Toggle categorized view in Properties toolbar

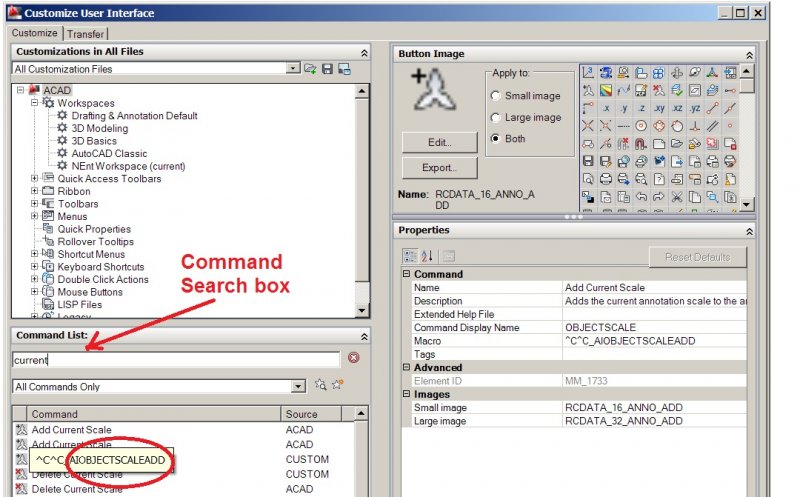coord(410,256)
